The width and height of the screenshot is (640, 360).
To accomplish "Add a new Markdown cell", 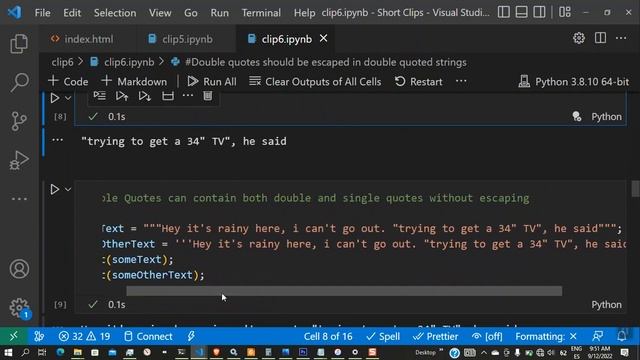I will pos(134,82).
